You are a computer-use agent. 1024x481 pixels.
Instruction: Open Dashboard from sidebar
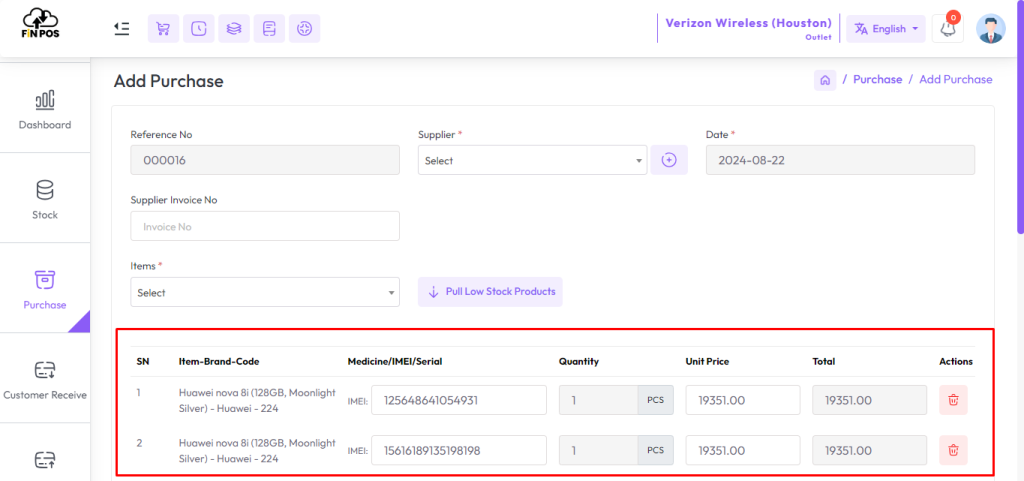click(x=44, y=108)
